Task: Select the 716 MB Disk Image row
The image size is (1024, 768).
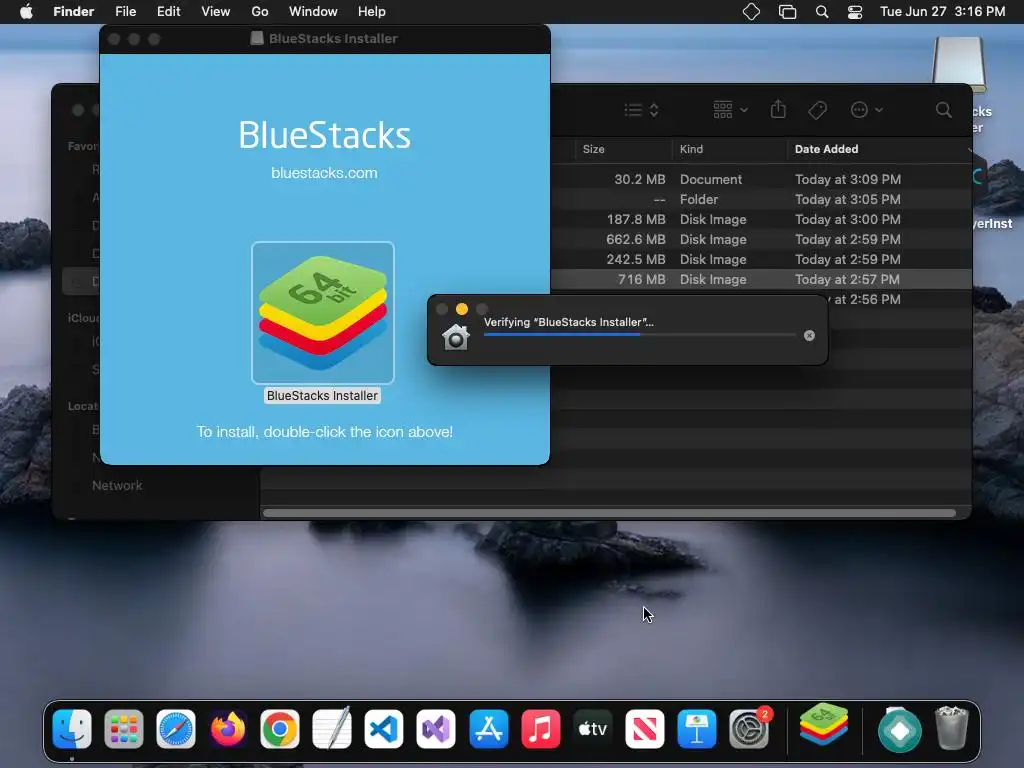Action: coord(761,280)
